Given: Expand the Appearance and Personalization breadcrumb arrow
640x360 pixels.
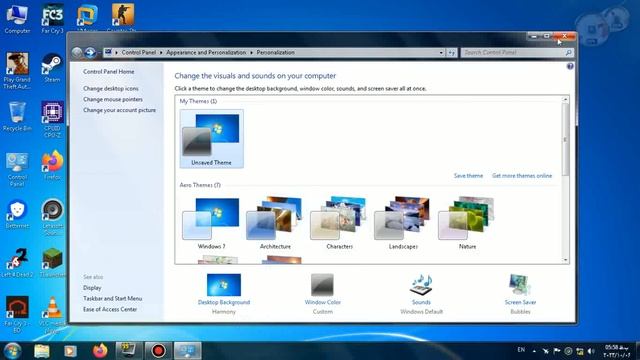Looking at the screenshot, I should click(251, 53).
